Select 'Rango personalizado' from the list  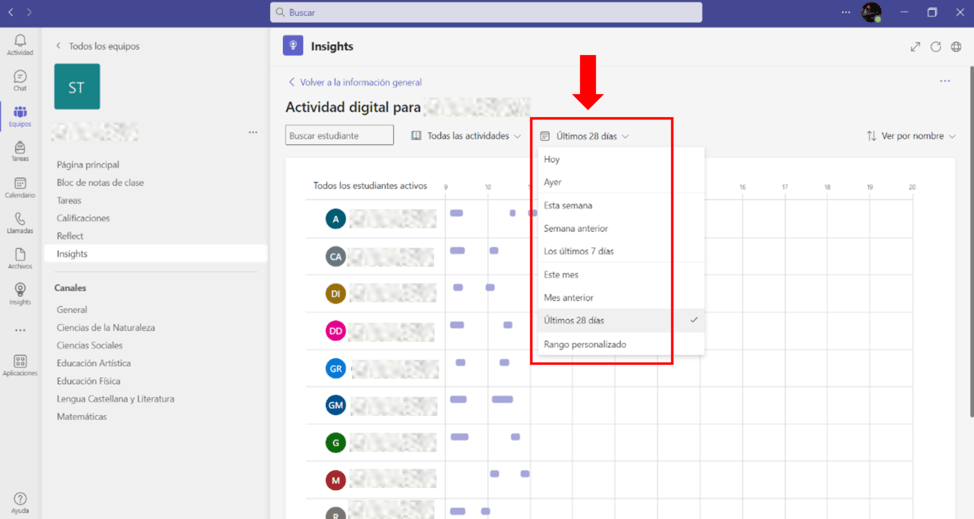(585, 345)
